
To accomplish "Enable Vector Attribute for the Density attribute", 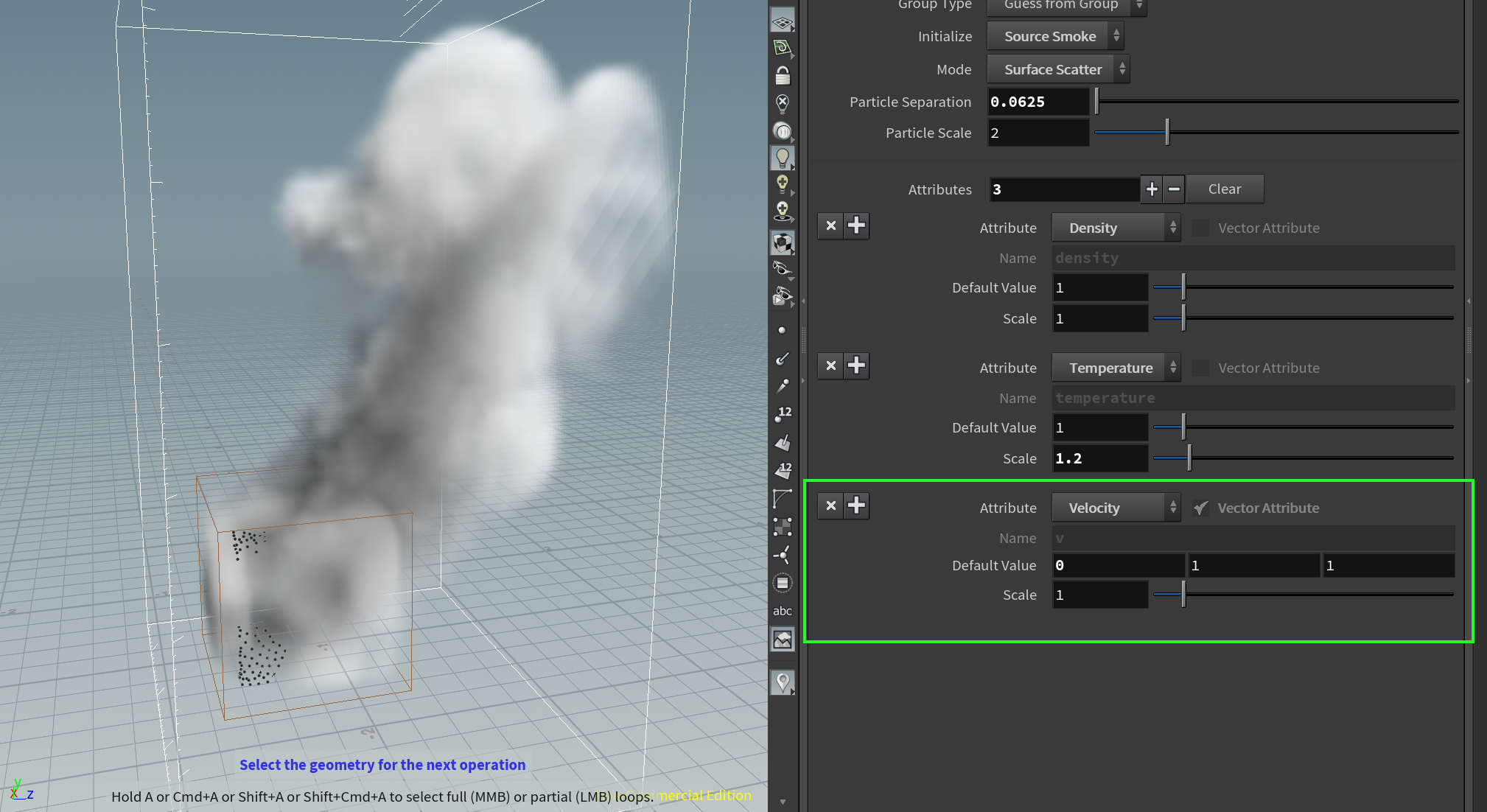I will tap(1200, 228).
